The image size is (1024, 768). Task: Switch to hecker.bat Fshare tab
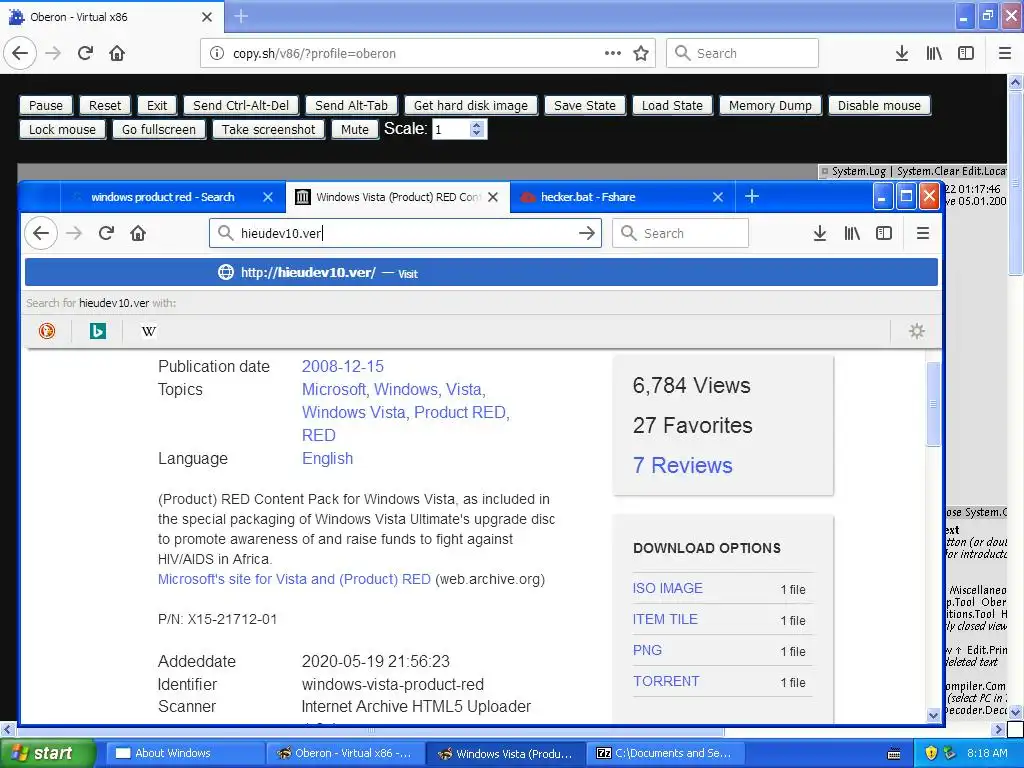coord(622,197)
